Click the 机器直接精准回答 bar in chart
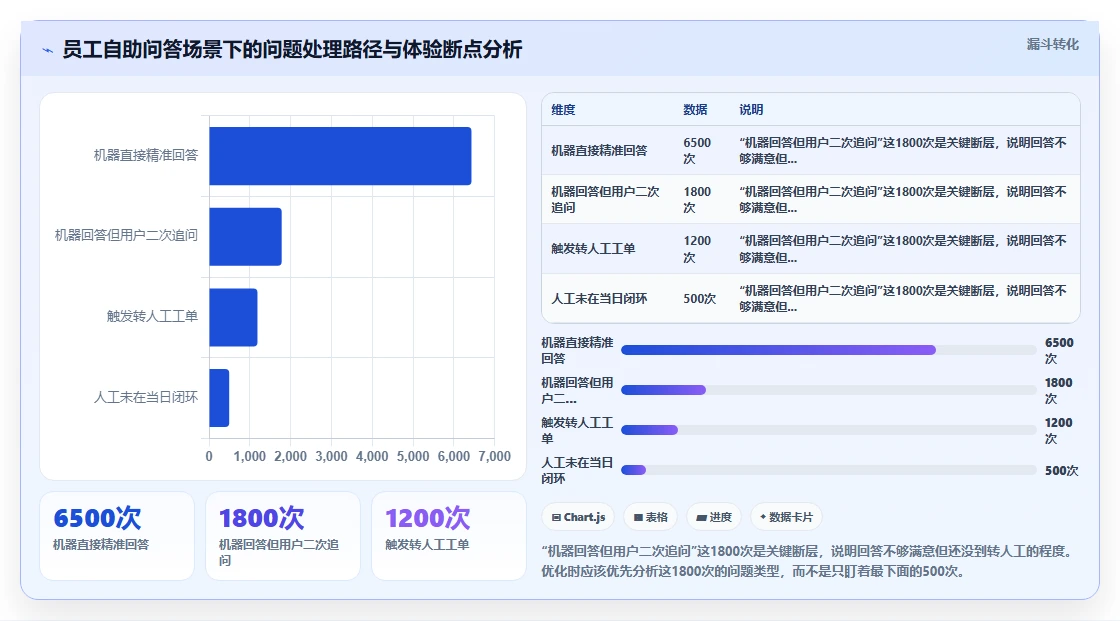The image size is (1120, 621). (x=340, y=156)
